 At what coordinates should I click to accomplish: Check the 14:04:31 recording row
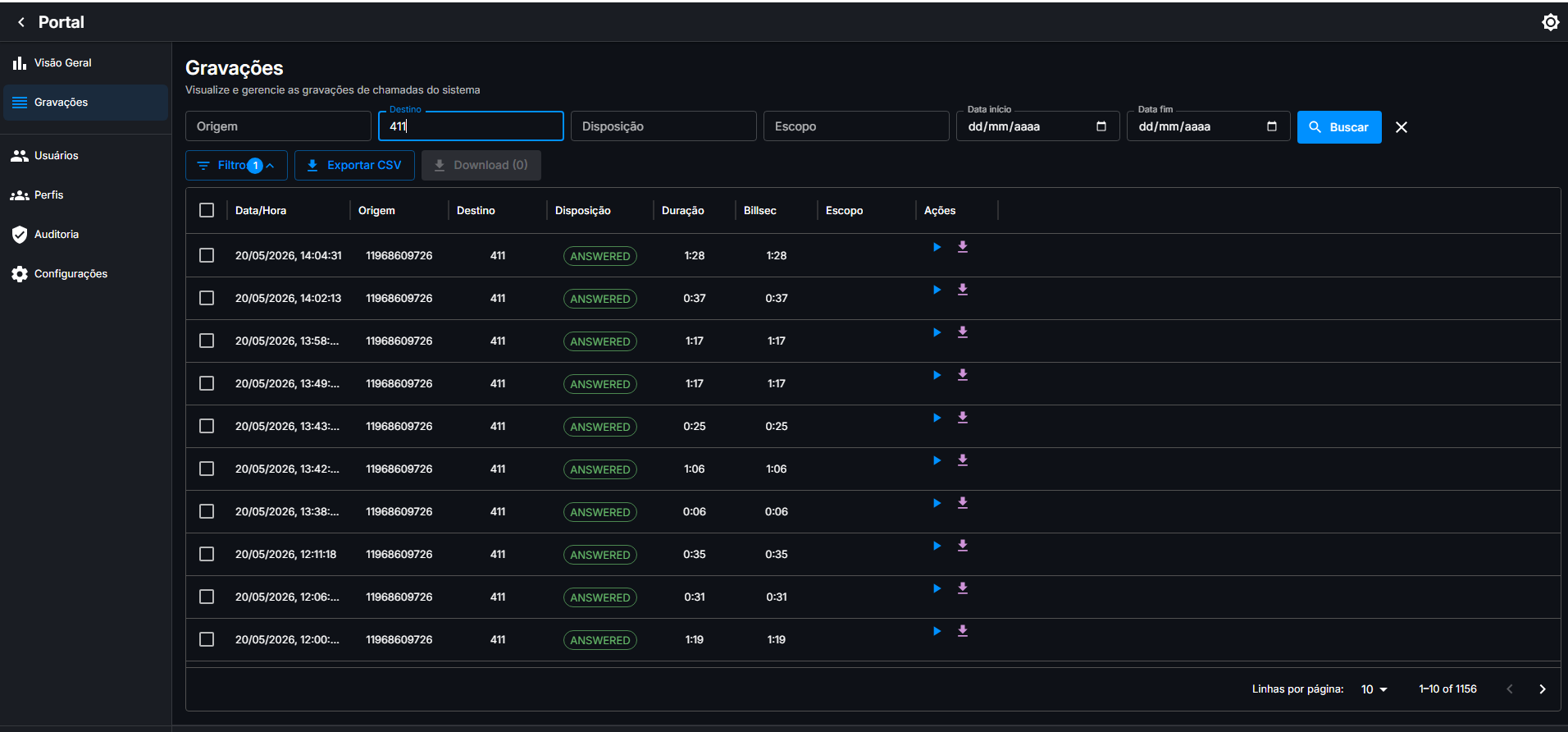coord(207,255)
